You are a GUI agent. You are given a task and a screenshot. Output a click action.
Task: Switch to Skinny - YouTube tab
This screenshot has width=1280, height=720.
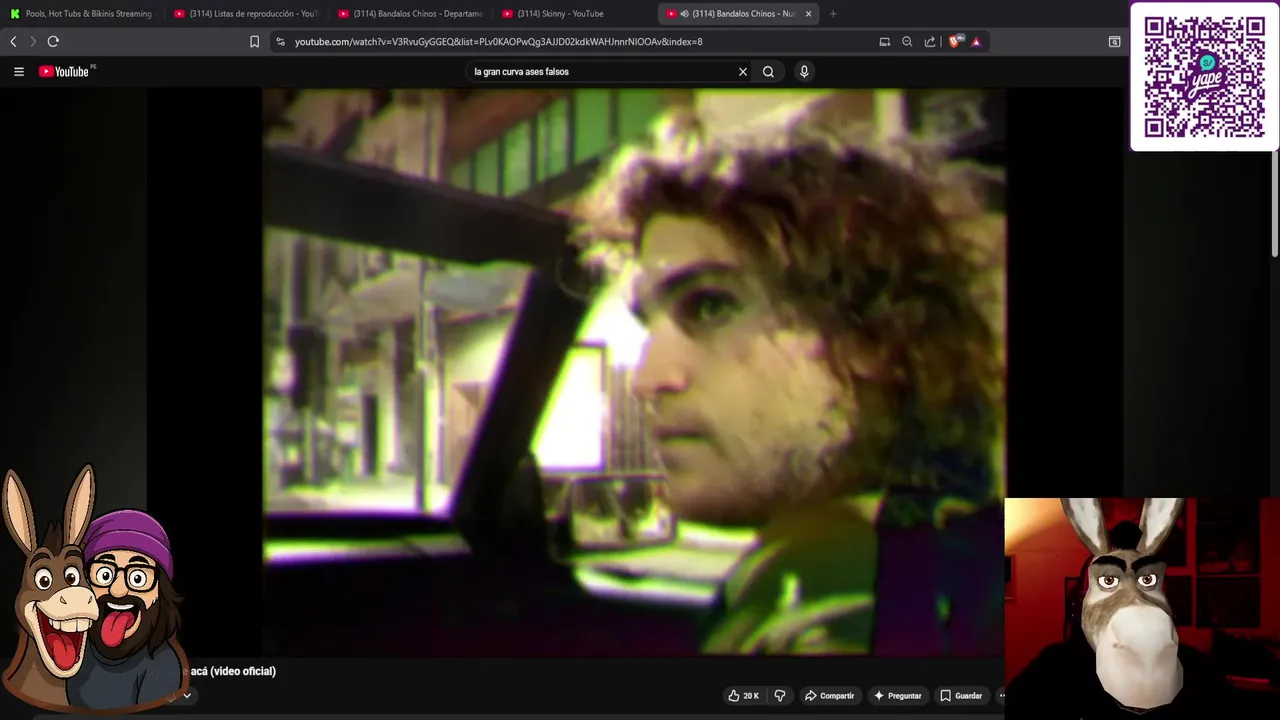[x=575, y=14]
